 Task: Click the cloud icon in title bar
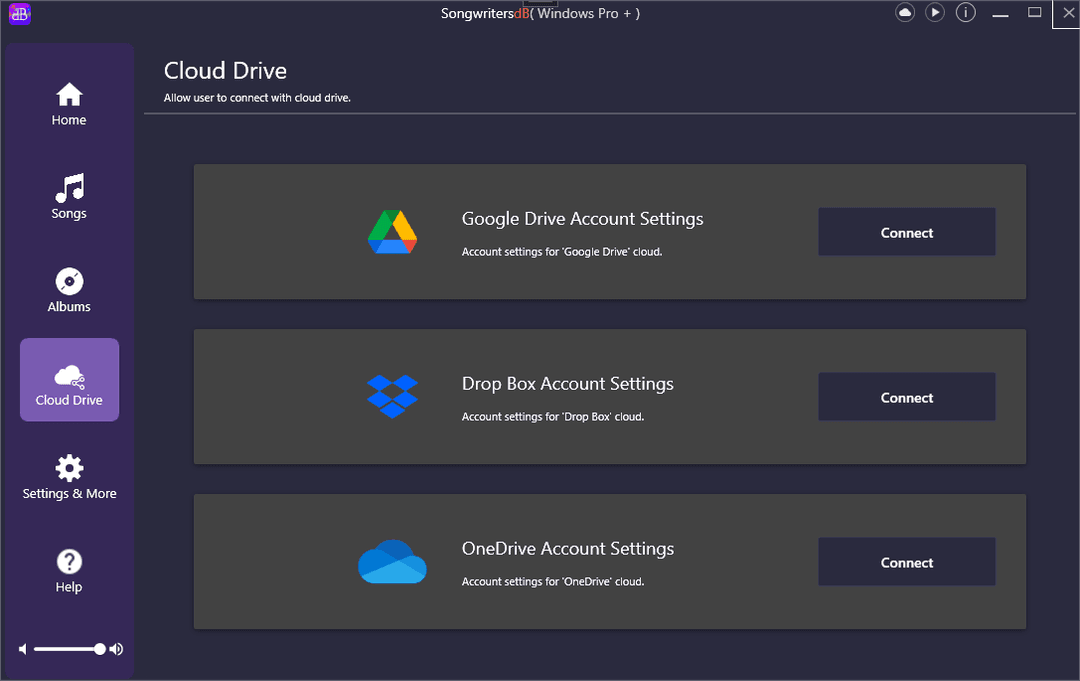click(904, 12)
